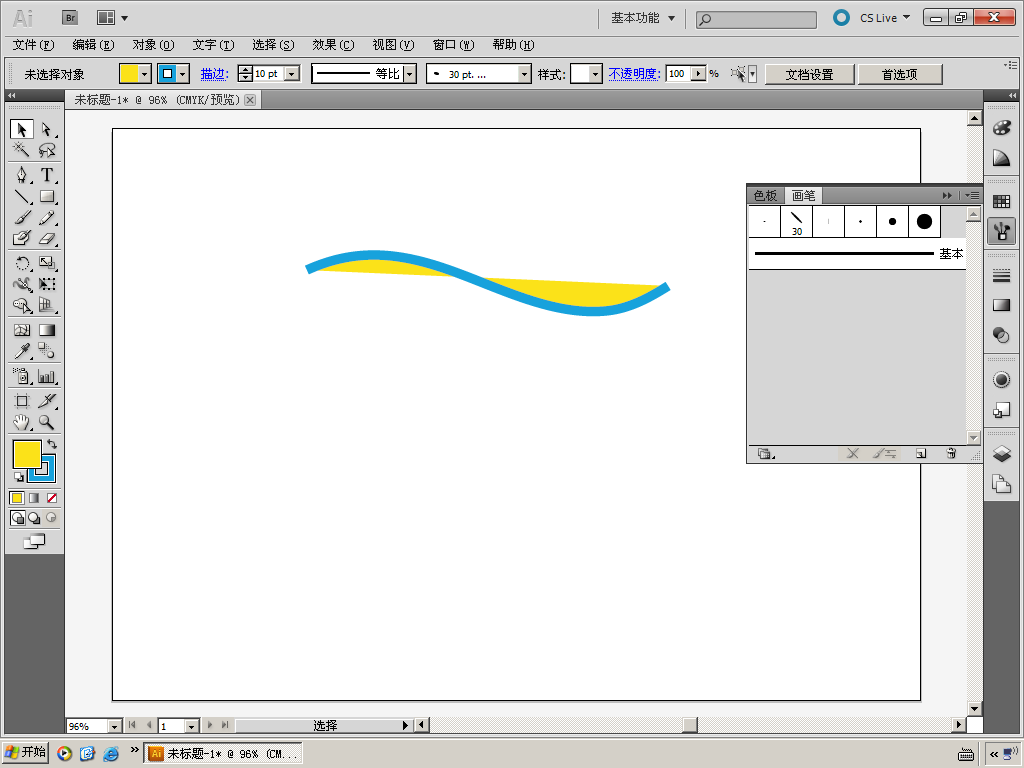This screenshot has height=768, width=1024.
Task: Open brush definition 30 pt dropdown
Action: [524, 74]
